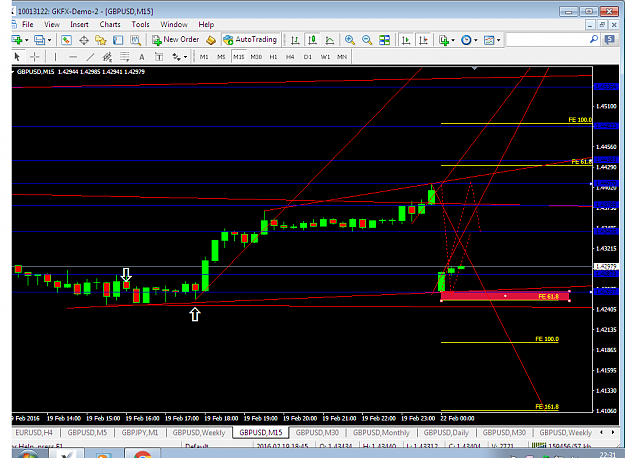
Task: Click the Templates icon
Action: coord(489,40)
